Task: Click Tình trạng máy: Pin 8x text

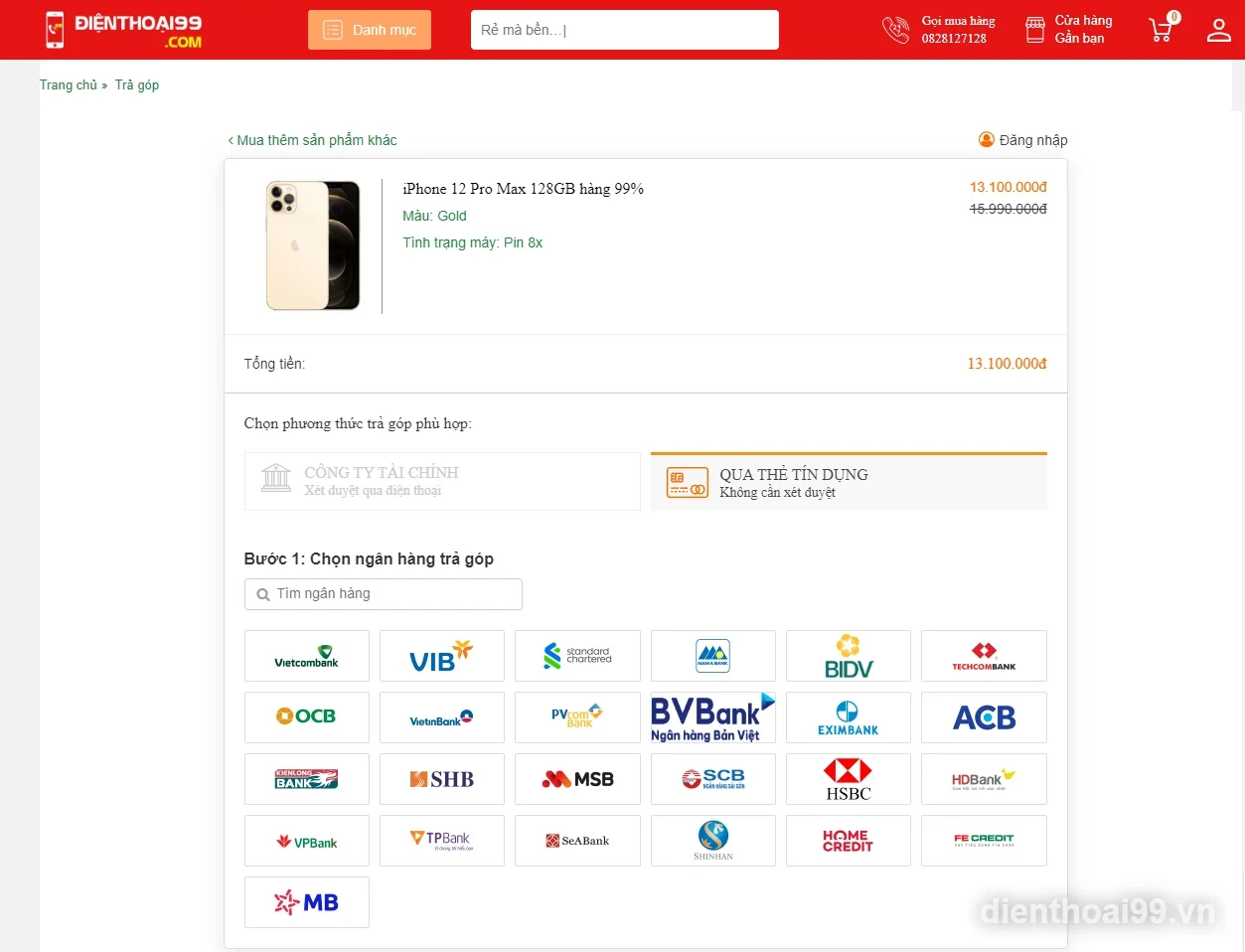Action: pyautogui.click(x=472, y=242)
